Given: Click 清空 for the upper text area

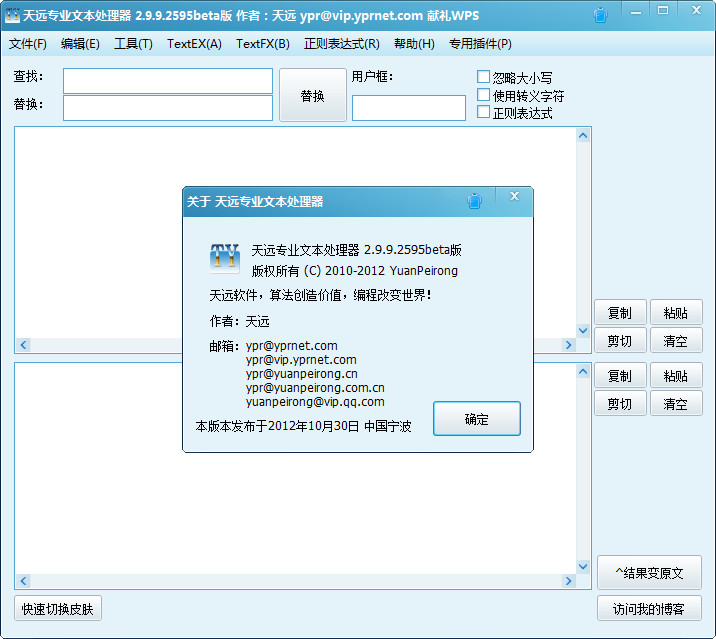Looking at the screenshot, I should click(676, 340).
